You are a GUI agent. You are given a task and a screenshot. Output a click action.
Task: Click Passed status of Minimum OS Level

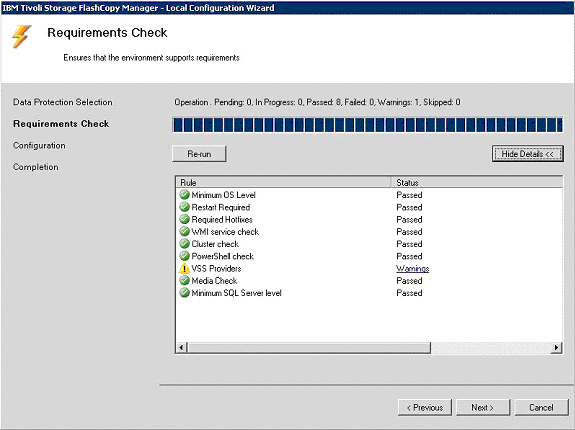coord(409,195)
